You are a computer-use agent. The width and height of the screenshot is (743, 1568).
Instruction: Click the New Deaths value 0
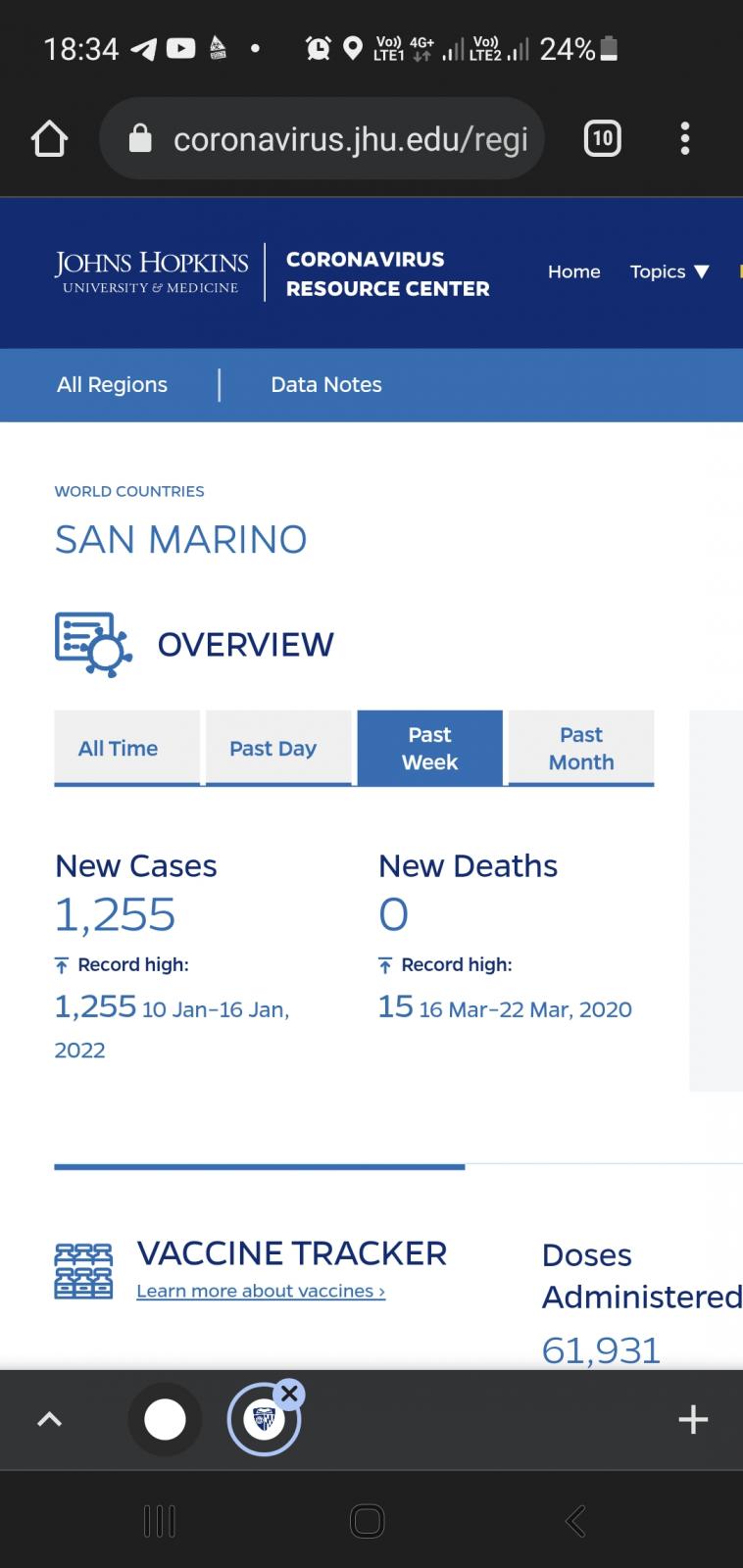[x=393, y=914]
